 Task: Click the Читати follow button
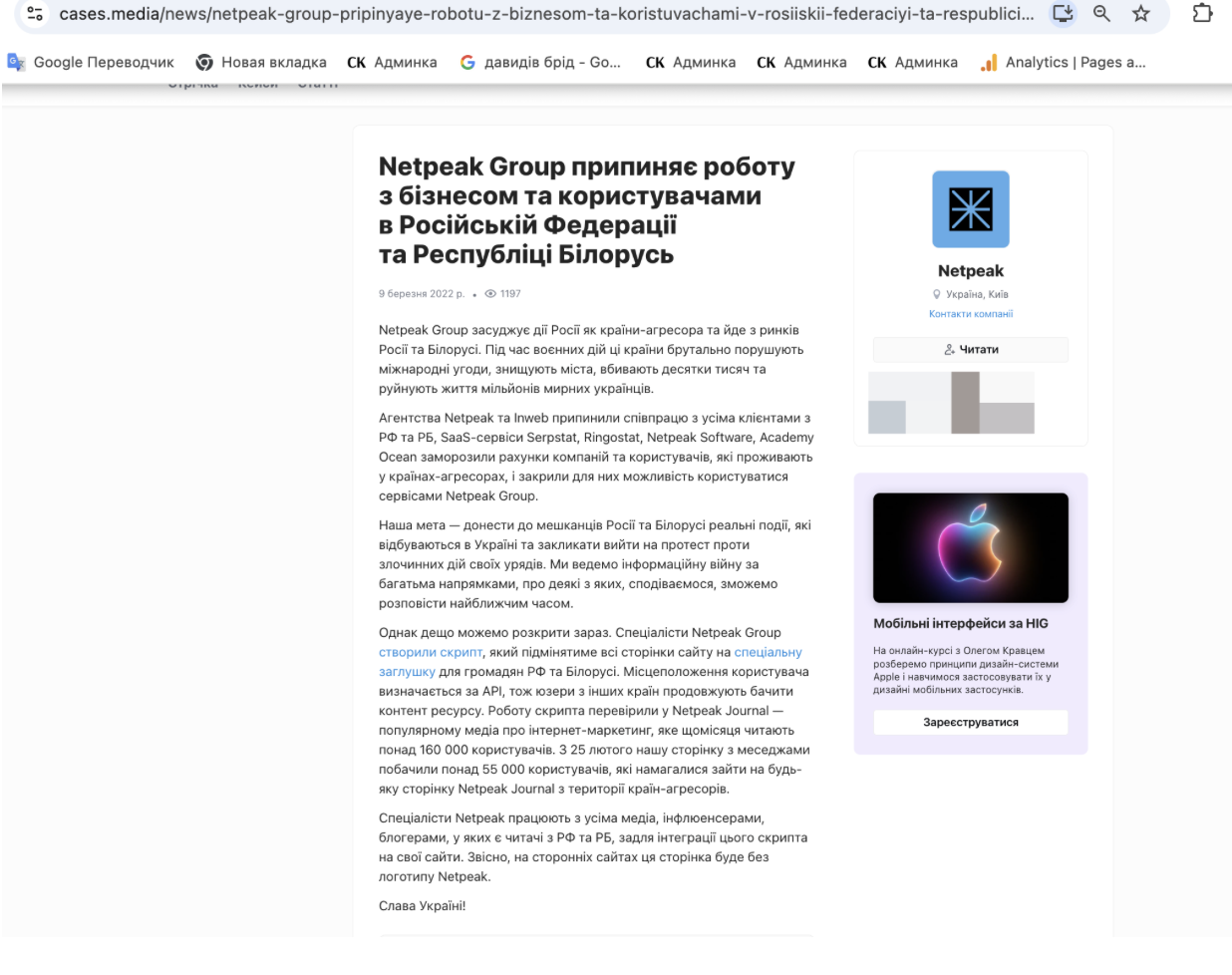coord(971,350)
